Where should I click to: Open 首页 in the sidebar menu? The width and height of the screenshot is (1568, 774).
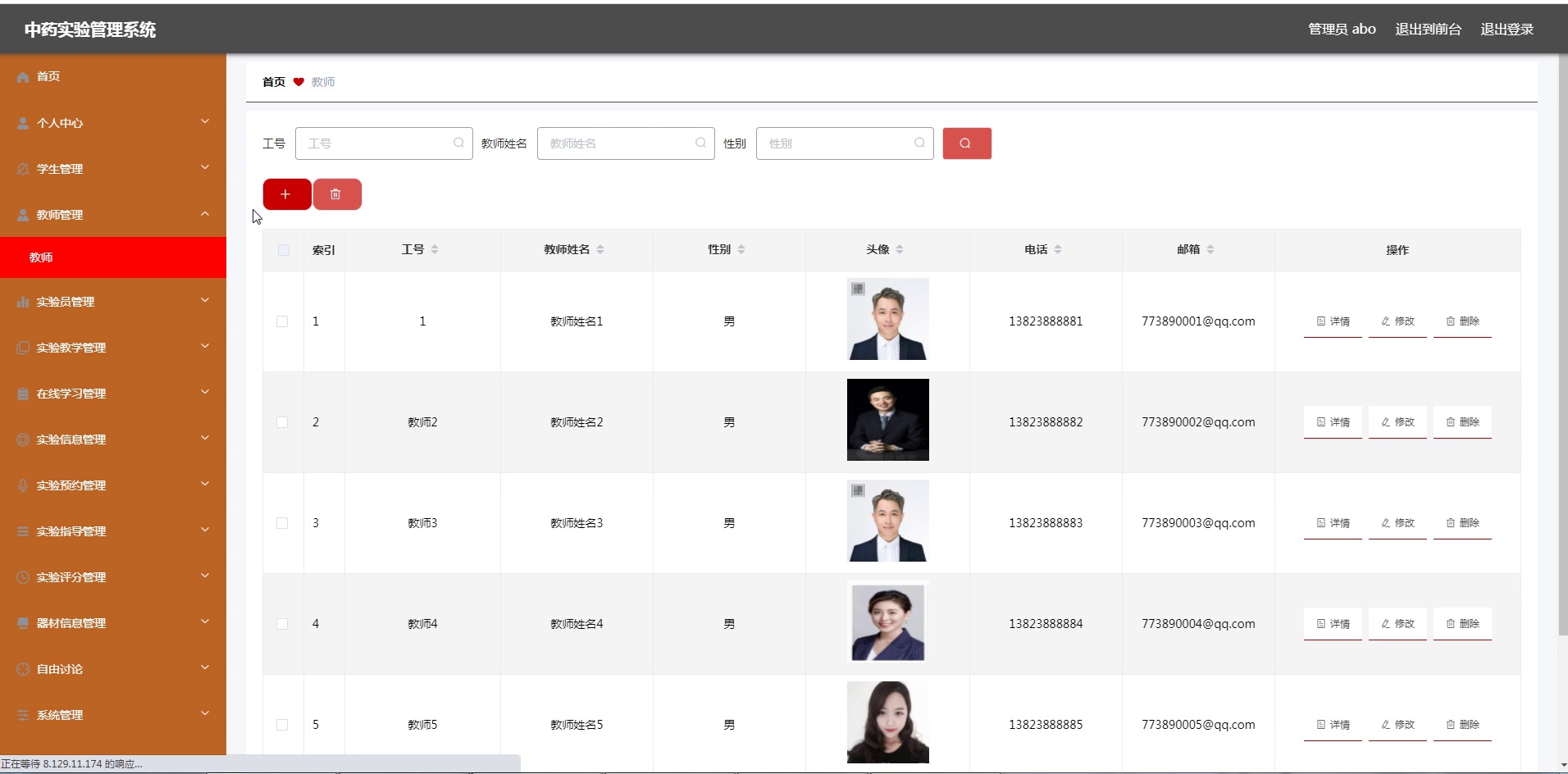(x=113, y=76)
